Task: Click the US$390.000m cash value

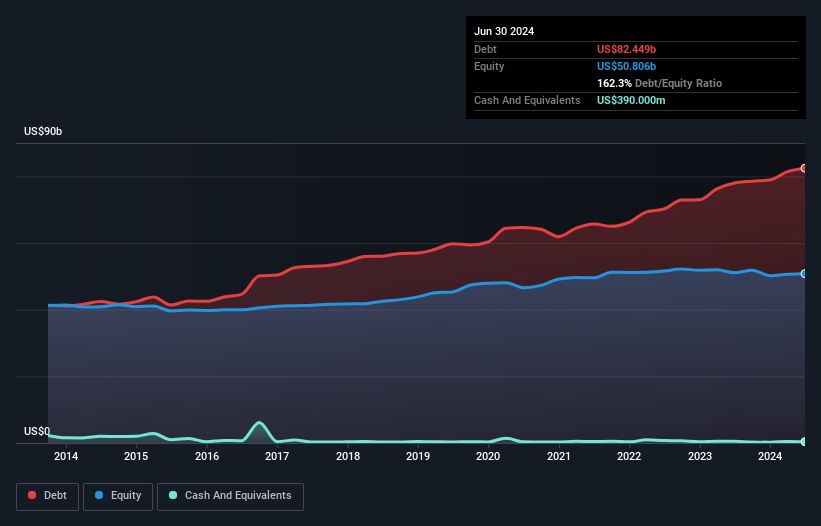Action: click(631, 100)
